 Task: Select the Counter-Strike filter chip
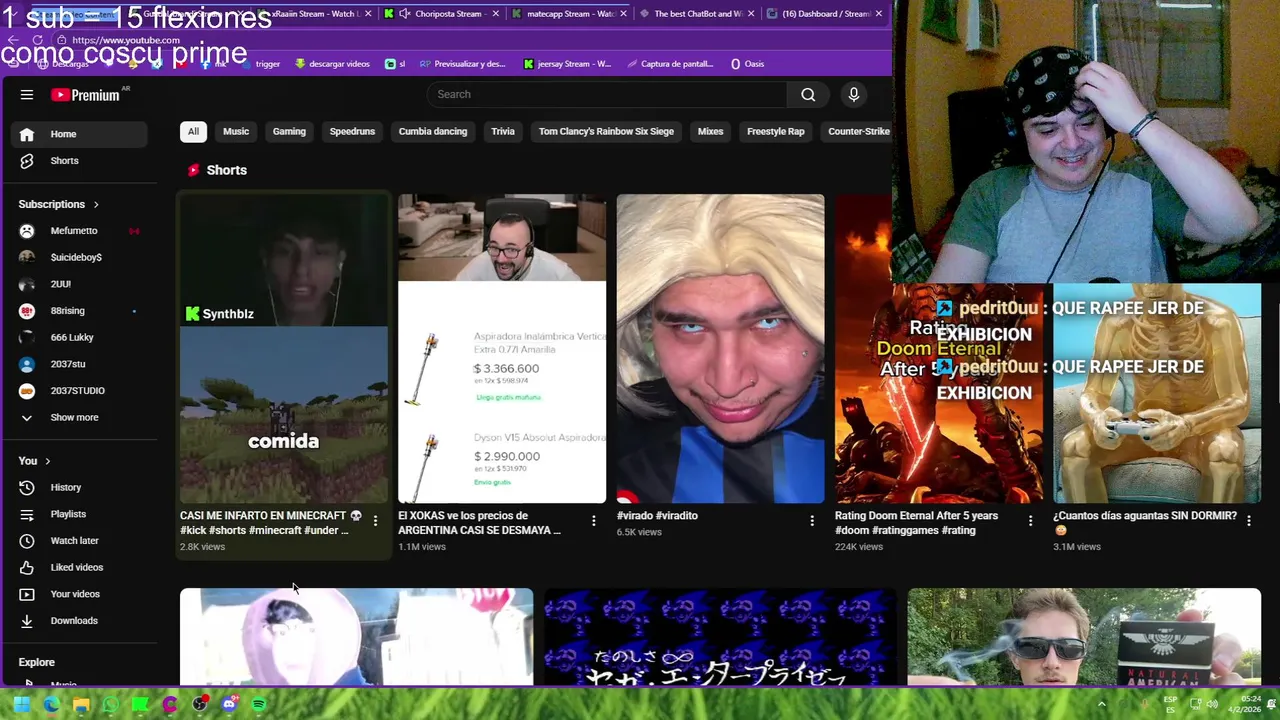click(x=857, y=131)
